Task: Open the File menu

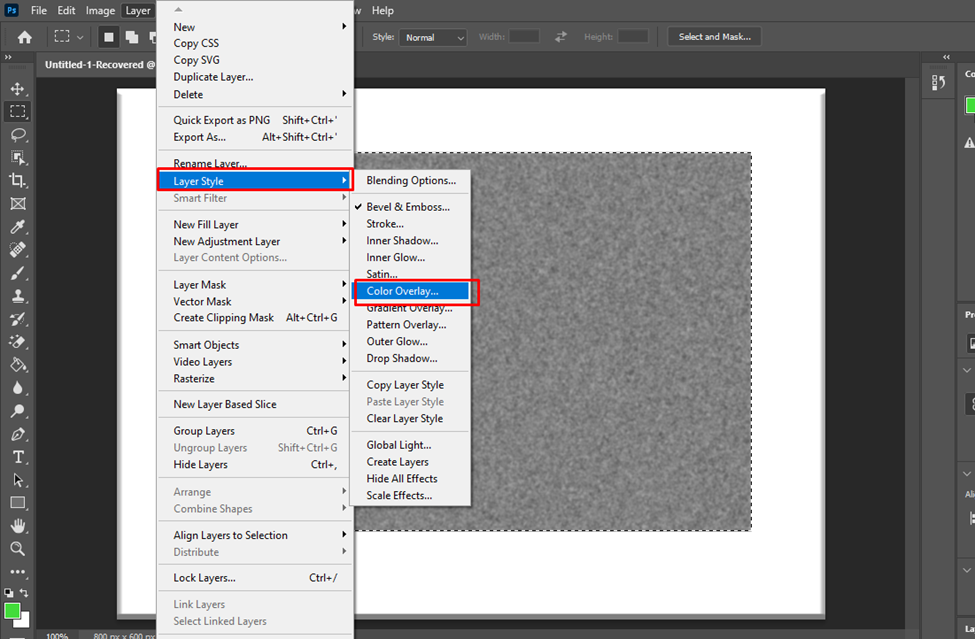Action: click(x=39, y=11)
